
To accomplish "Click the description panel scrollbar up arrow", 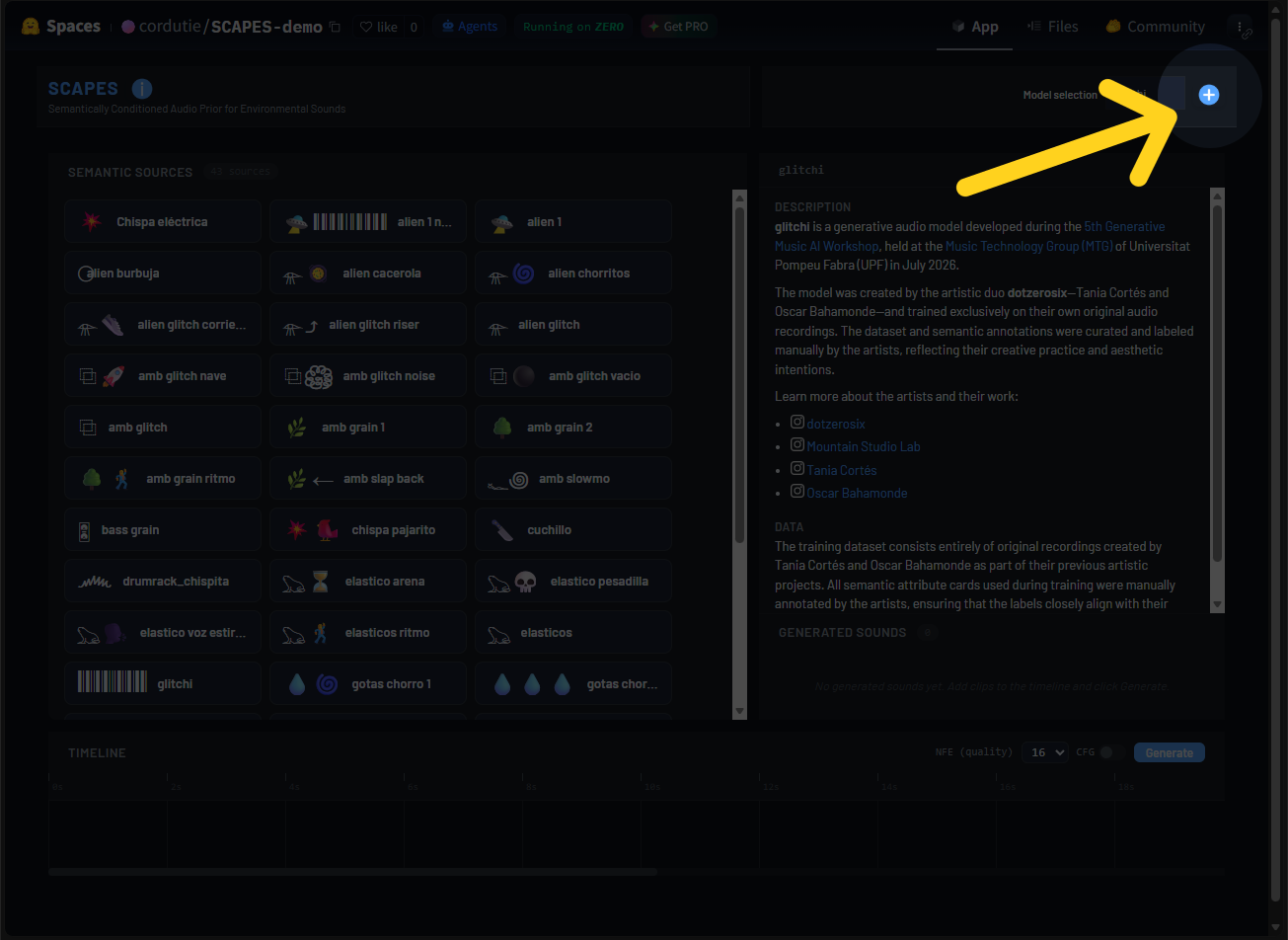I will [x=1218, y=196].
